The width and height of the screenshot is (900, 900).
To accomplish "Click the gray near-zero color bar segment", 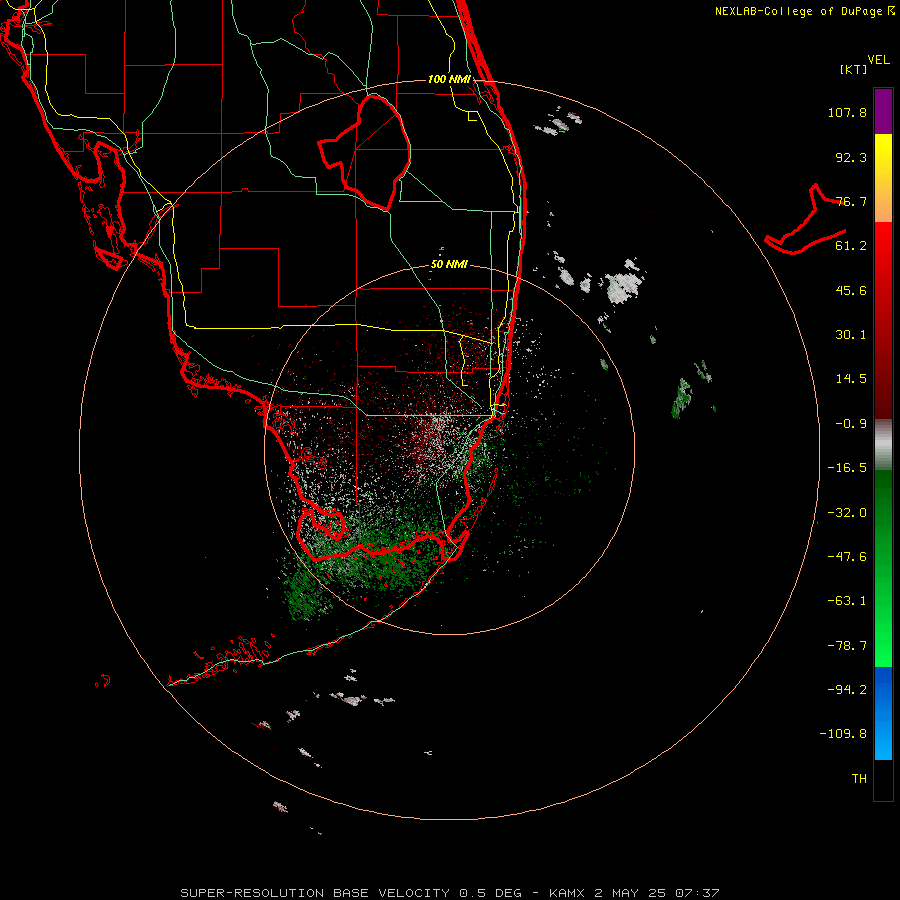I will pos(883,445).
